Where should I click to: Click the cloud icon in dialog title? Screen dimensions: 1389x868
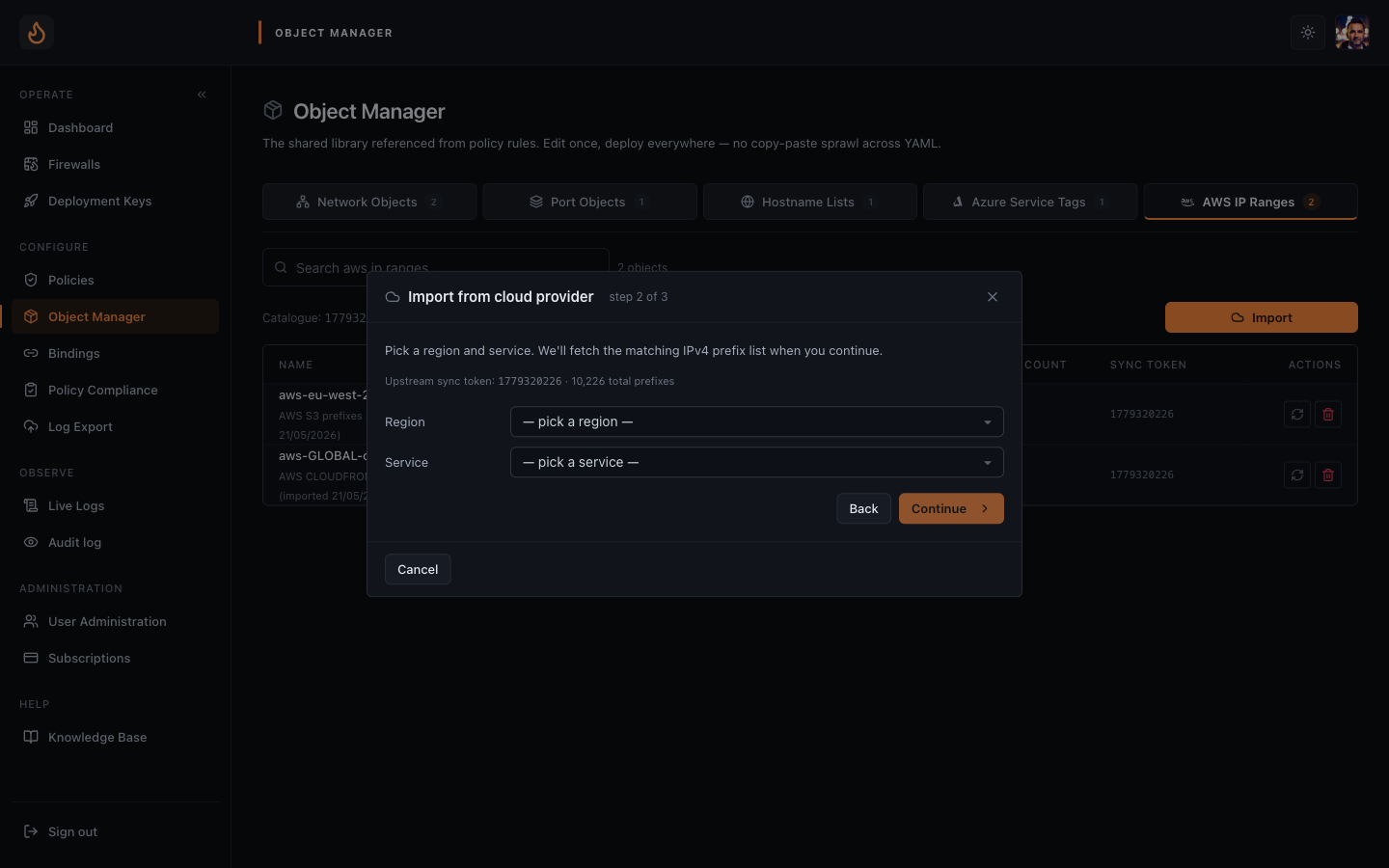[393, 297]
